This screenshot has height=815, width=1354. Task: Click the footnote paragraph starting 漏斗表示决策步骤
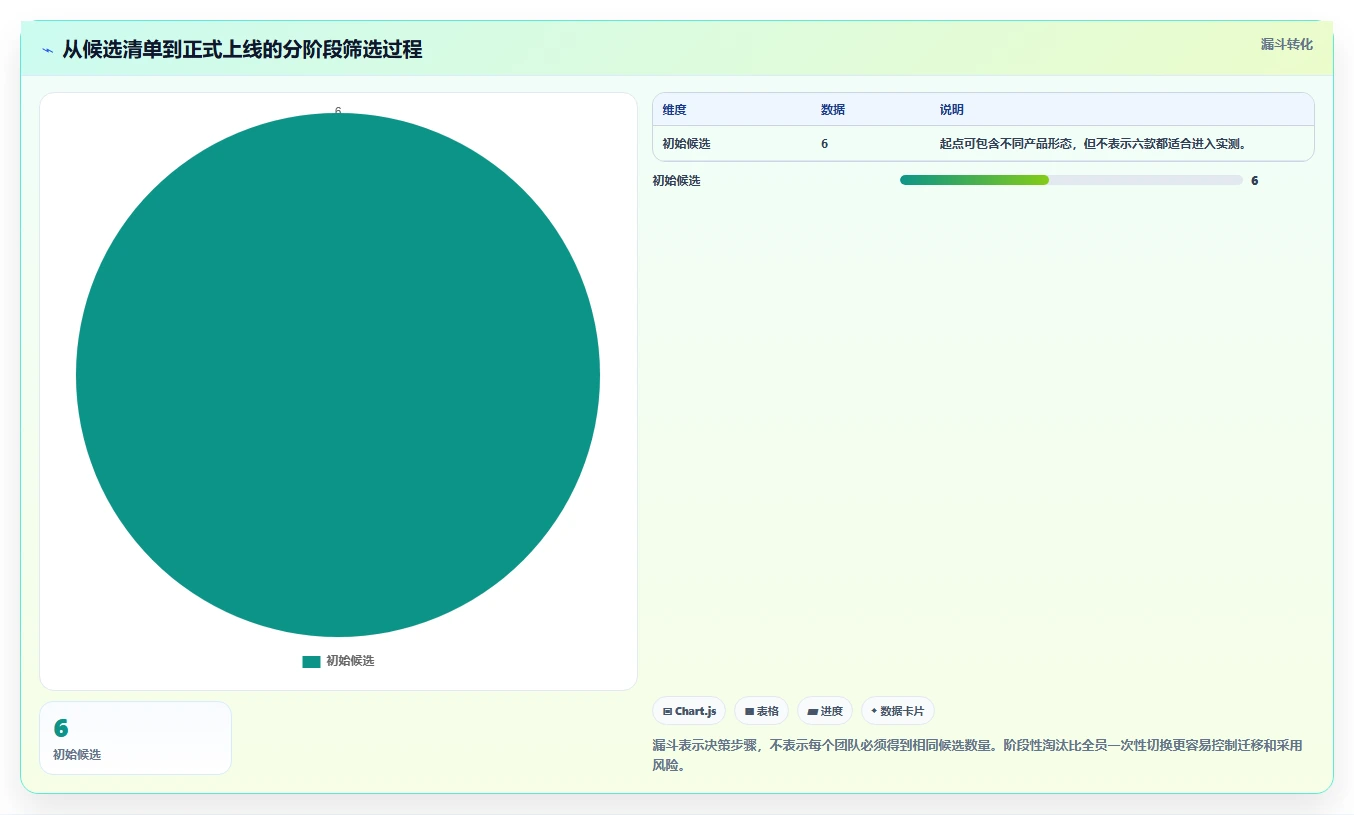(977, 755)
